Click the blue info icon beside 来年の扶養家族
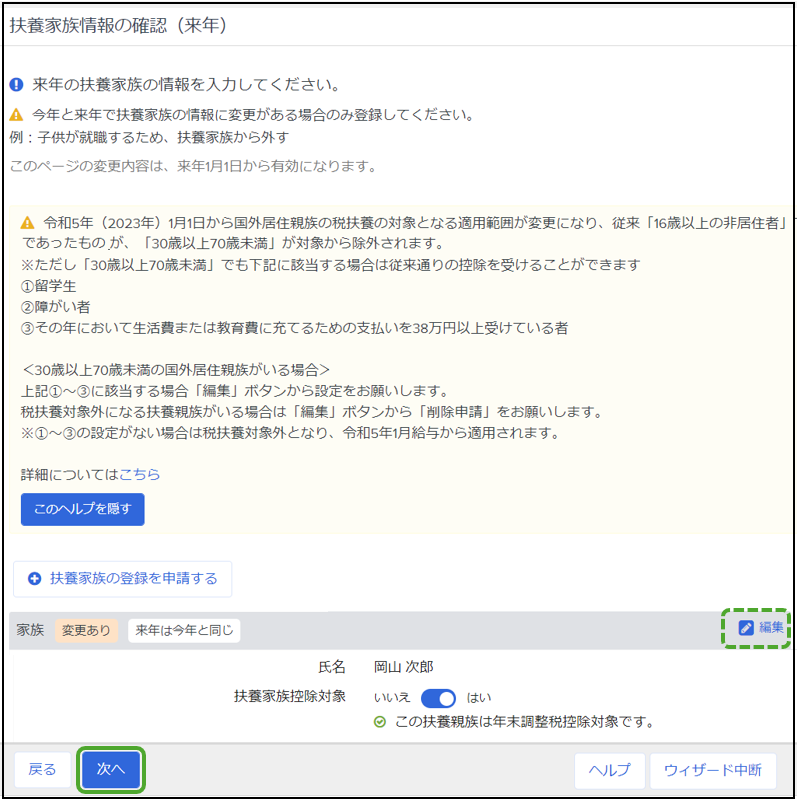 click(x=16, y=85)
